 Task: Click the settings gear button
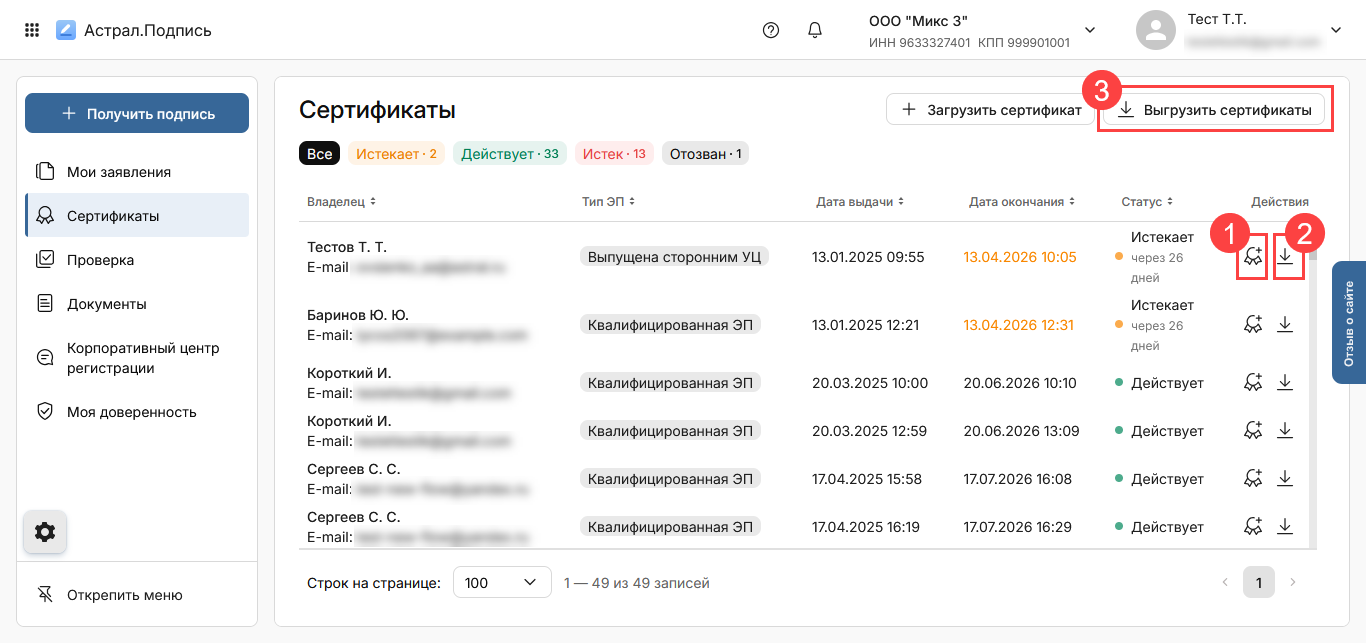(45, 532)
